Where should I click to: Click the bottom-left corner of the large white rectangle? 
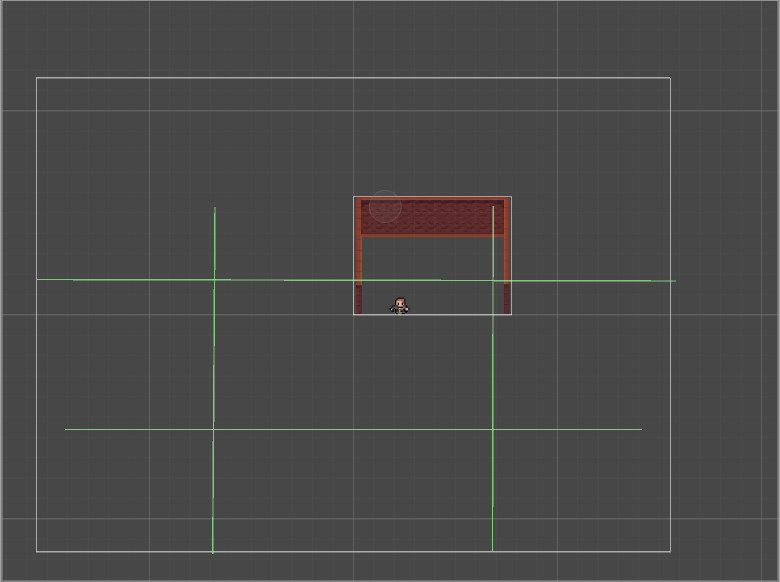(x=37, y=551)
